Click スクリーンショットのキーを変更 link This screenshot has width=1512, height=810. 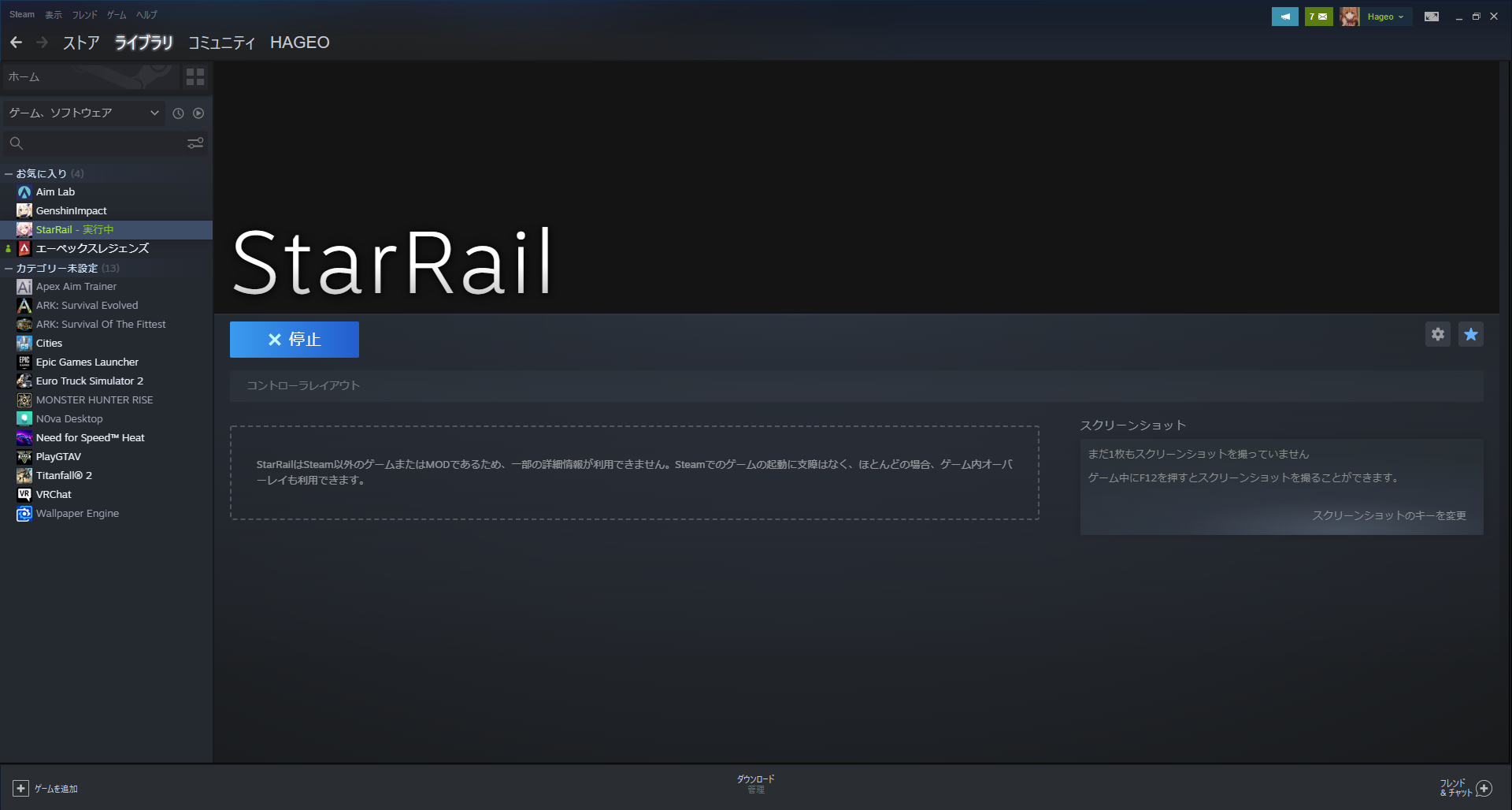1389,515
